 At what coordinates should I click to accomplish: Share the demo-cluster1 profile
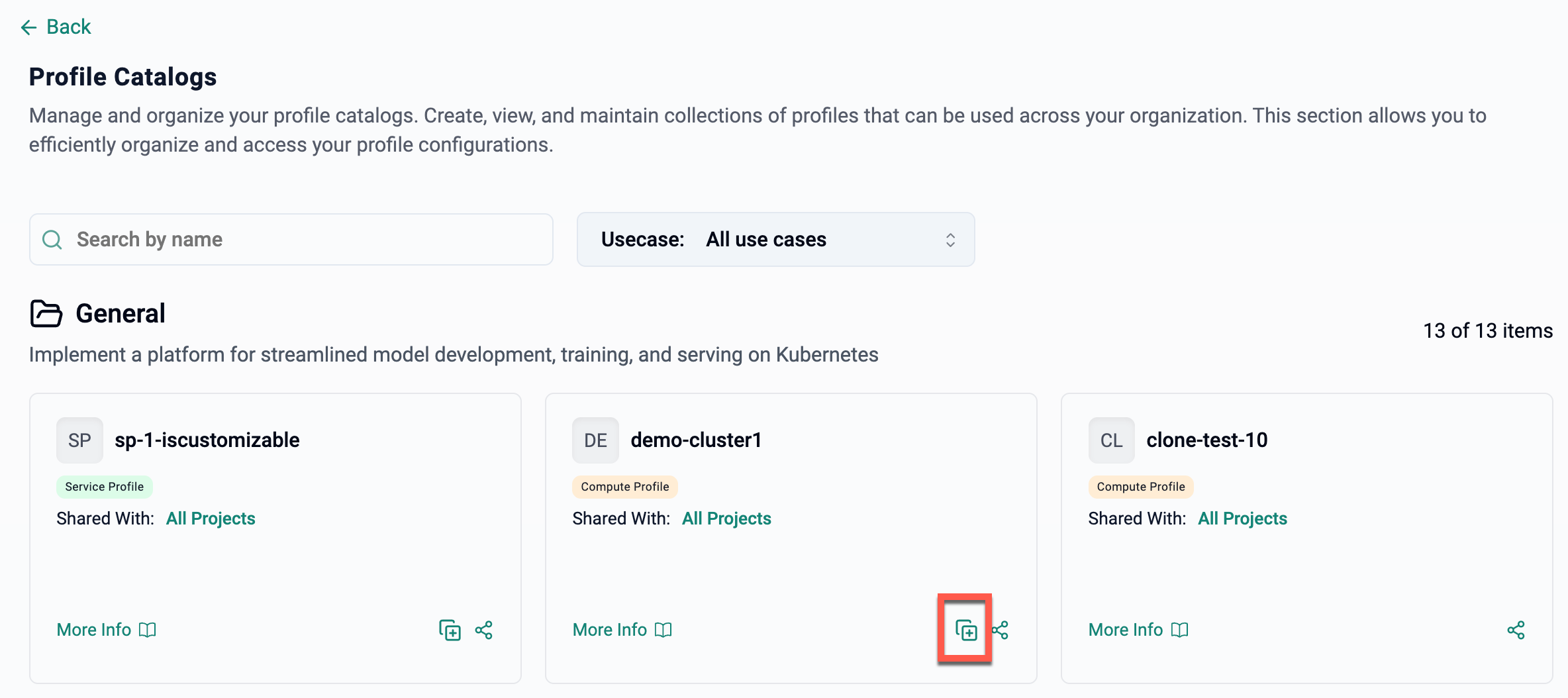(x=1001, y=630)
